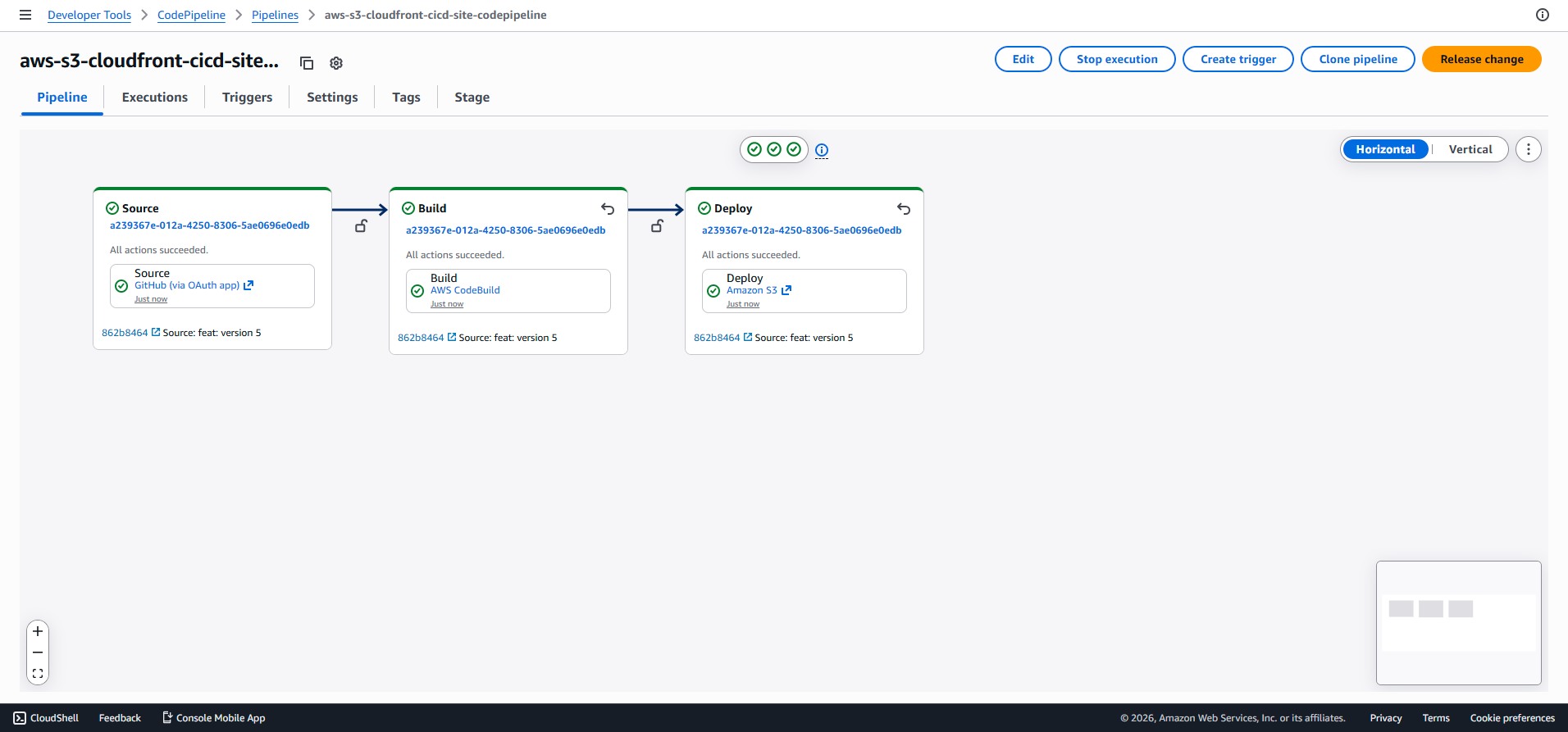Open Build stage execution ID link
This screenshot has width=1568, height=732.
click(x=506, y=230)
